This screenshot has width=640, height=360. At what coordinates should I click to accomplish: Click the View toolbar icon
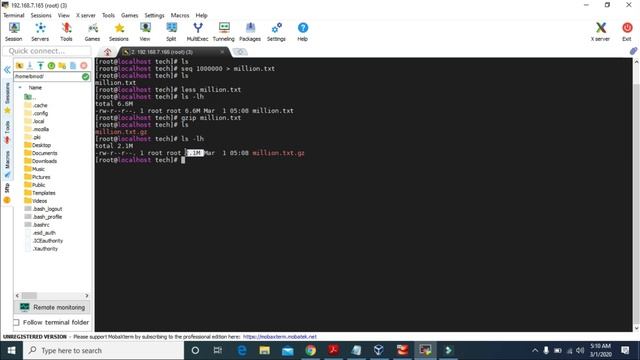click(x=145, y=32)
